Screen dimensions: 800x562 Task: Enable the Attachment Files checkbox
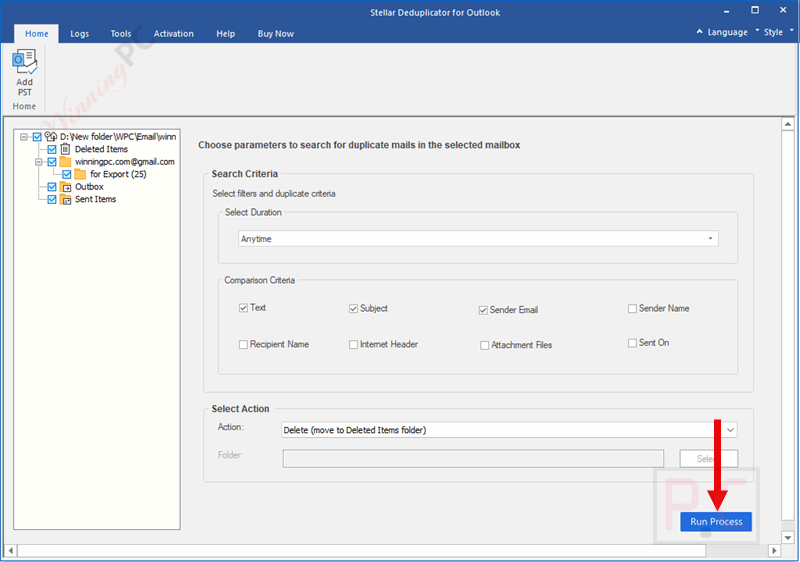pyautogui.click(x=484, y=345)
